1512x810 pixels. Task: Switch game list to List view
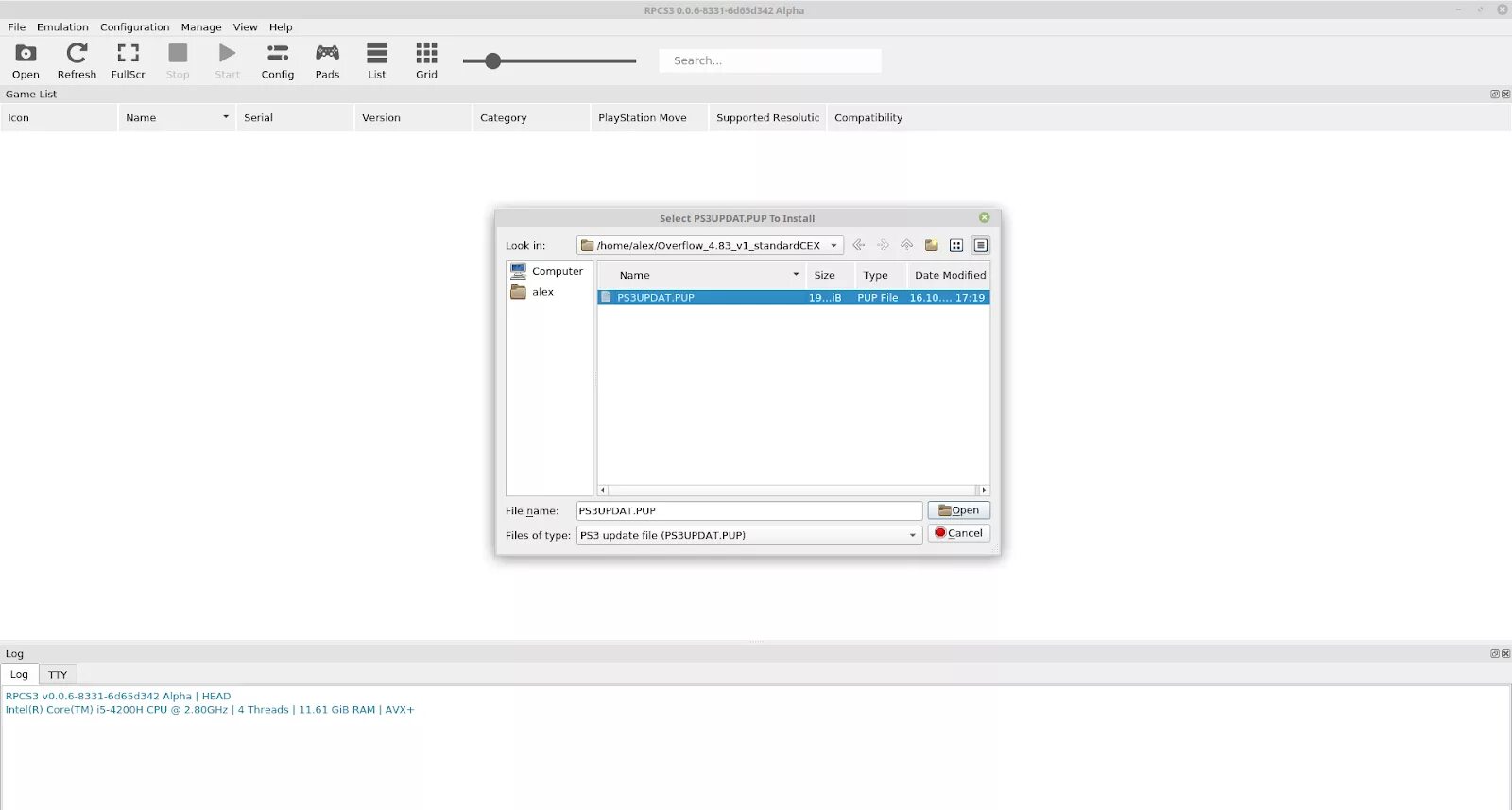377,60
